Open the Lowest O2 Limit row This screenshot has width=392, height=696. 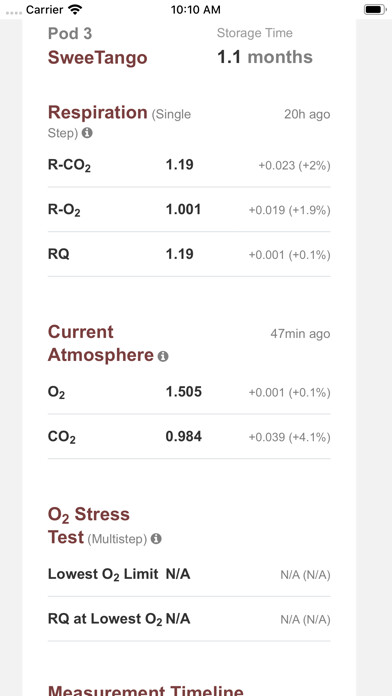pos(189,574)
